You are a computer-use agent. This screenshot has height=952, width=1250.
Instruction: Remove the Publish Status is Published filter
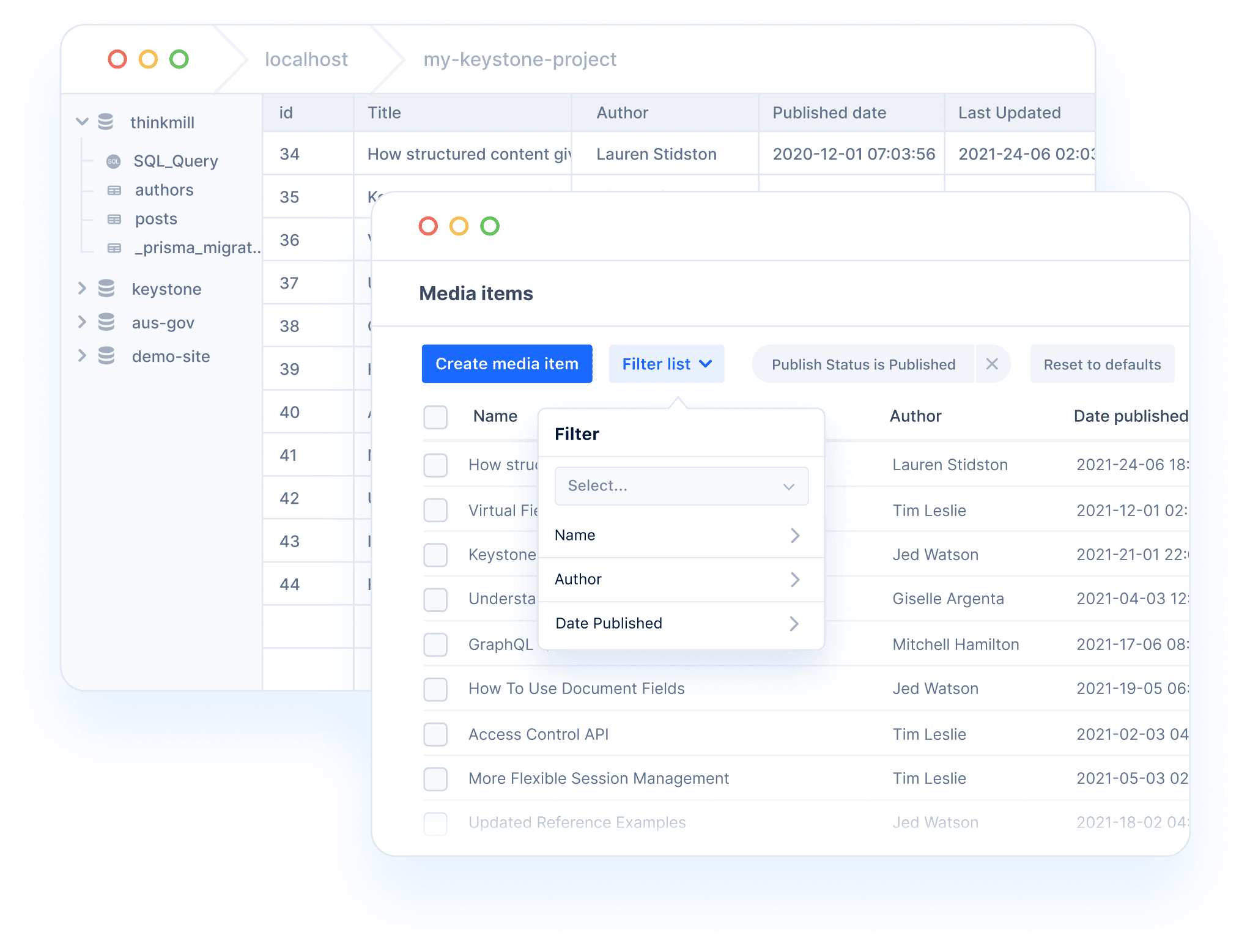(x=994, y=364)
